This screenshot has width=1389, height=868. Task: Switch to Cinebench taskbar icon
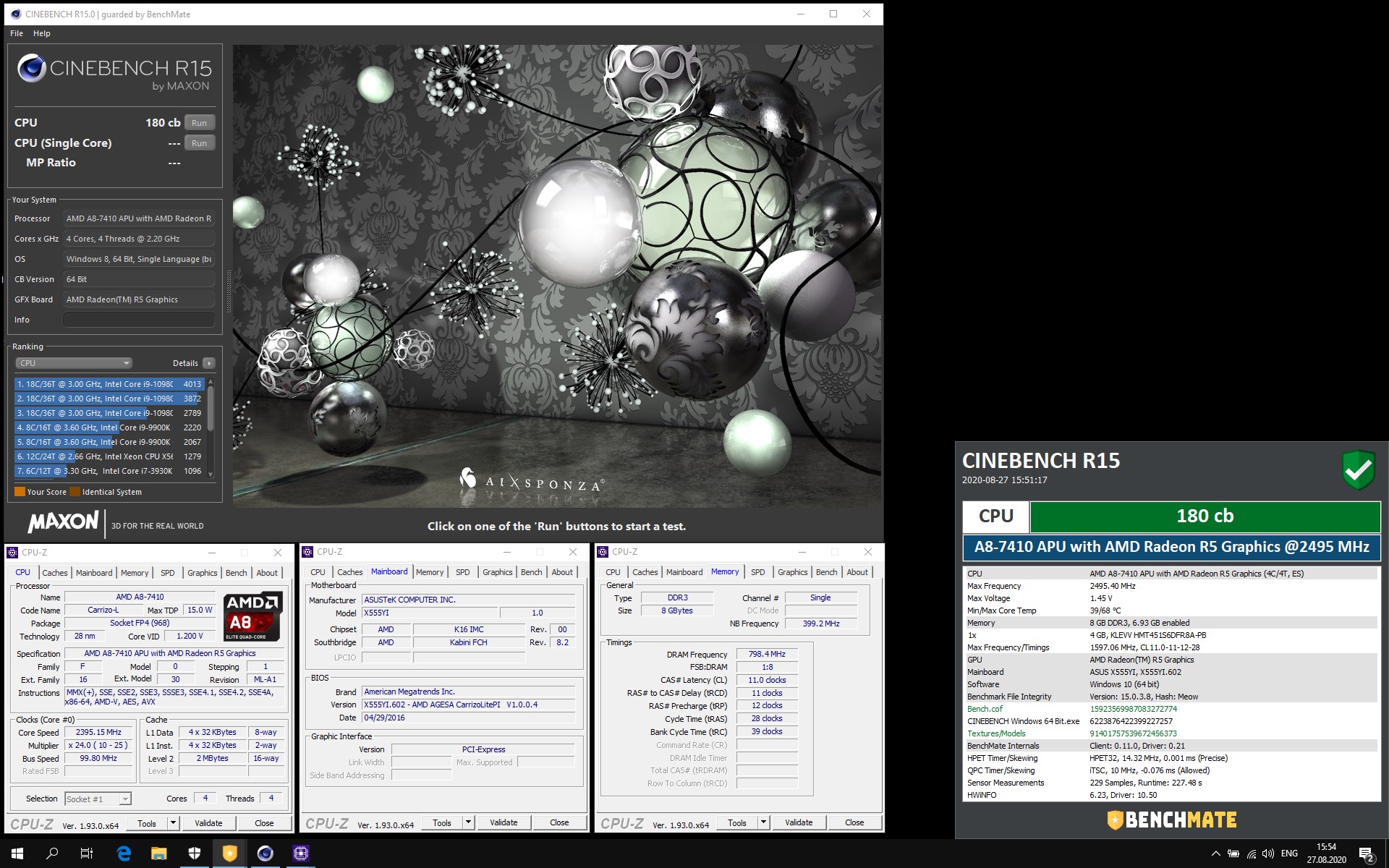coord(265,854)
